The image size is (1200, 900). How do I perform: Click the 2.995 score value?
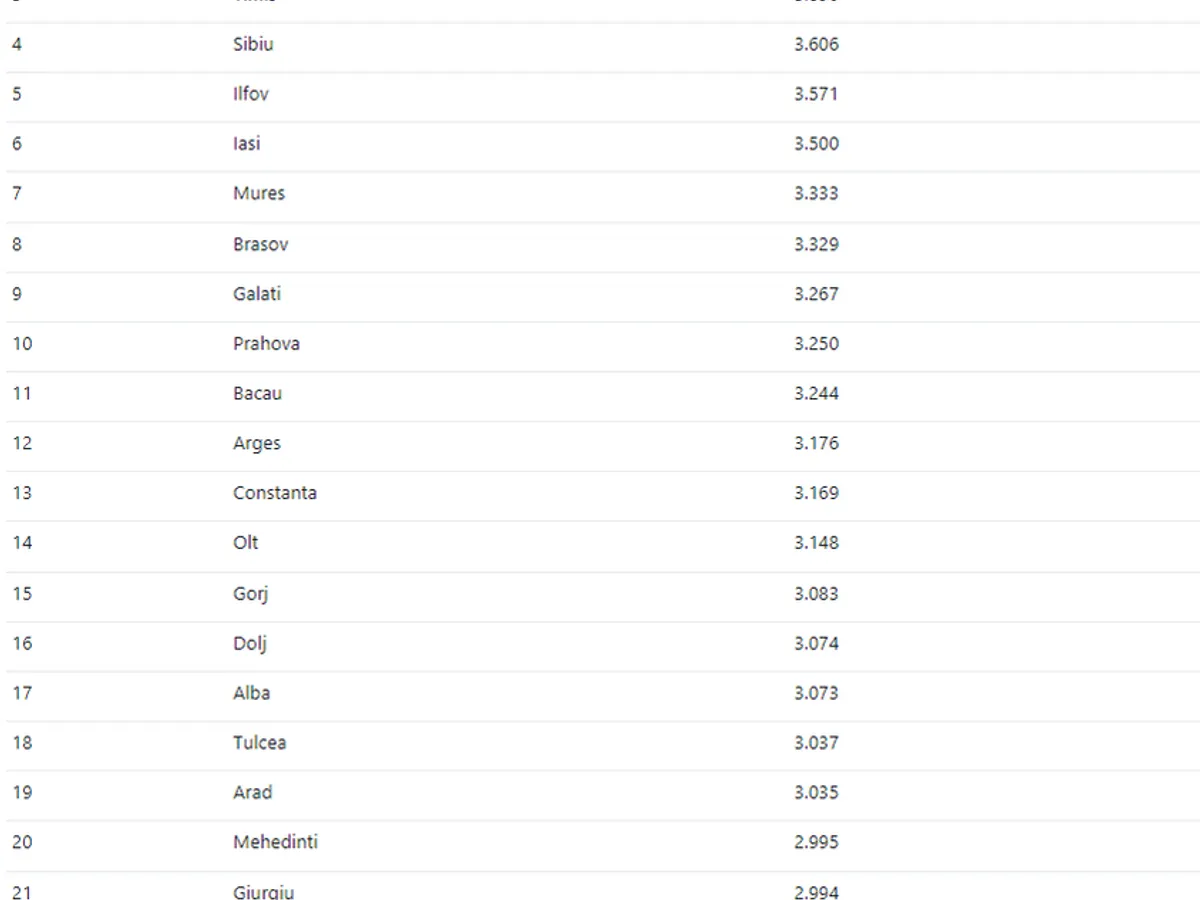pos(817,842)
